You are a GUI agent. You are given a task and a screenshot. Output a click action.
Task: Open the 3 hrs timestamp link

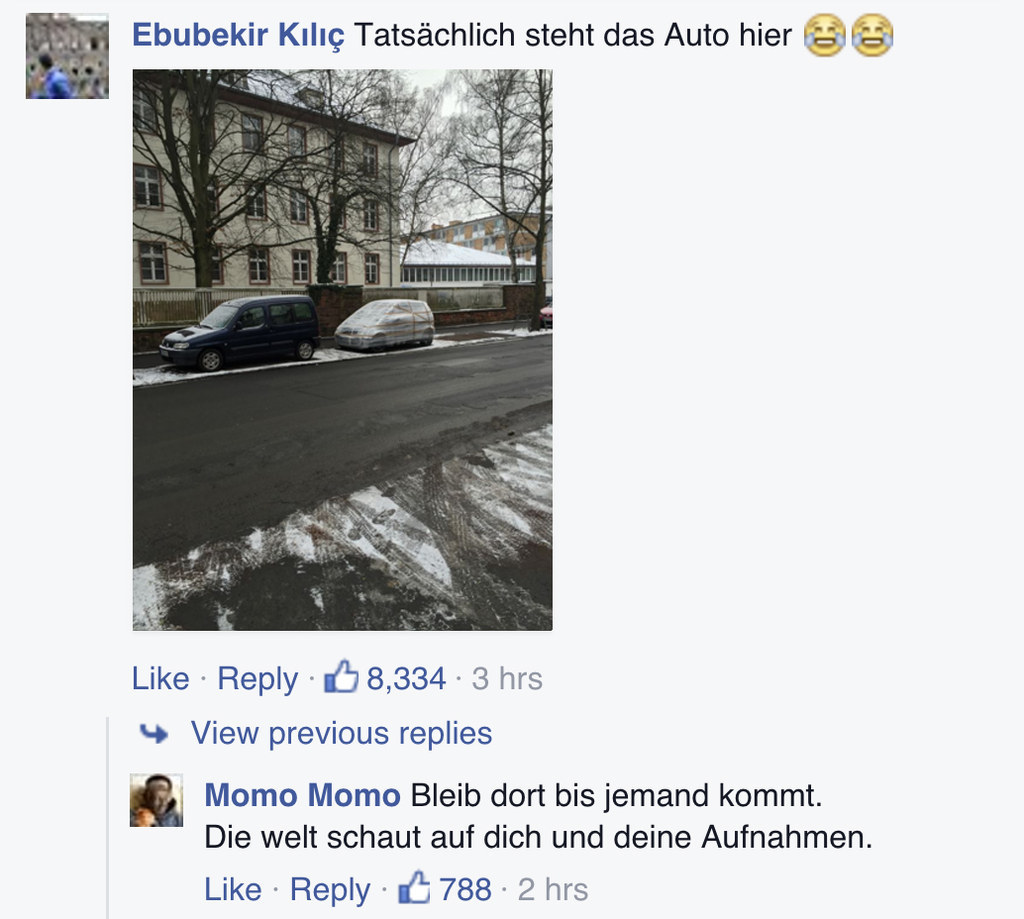[507, 679]
